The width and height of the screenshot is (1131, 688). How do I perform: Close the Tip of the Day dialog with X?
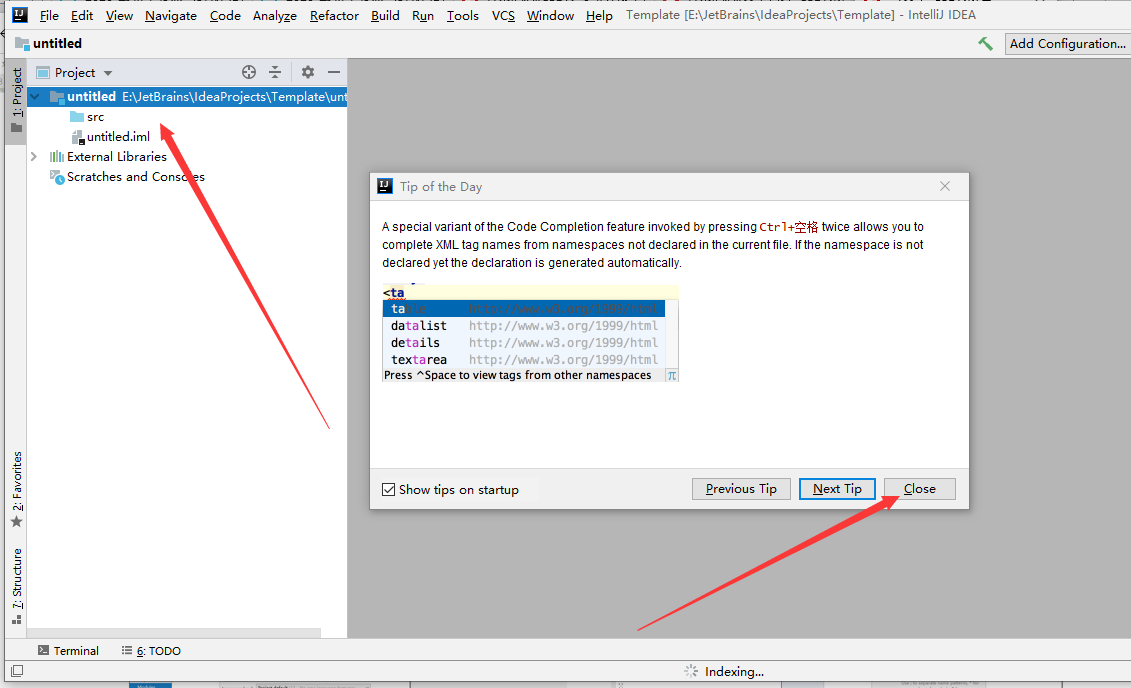pos(945,186)
